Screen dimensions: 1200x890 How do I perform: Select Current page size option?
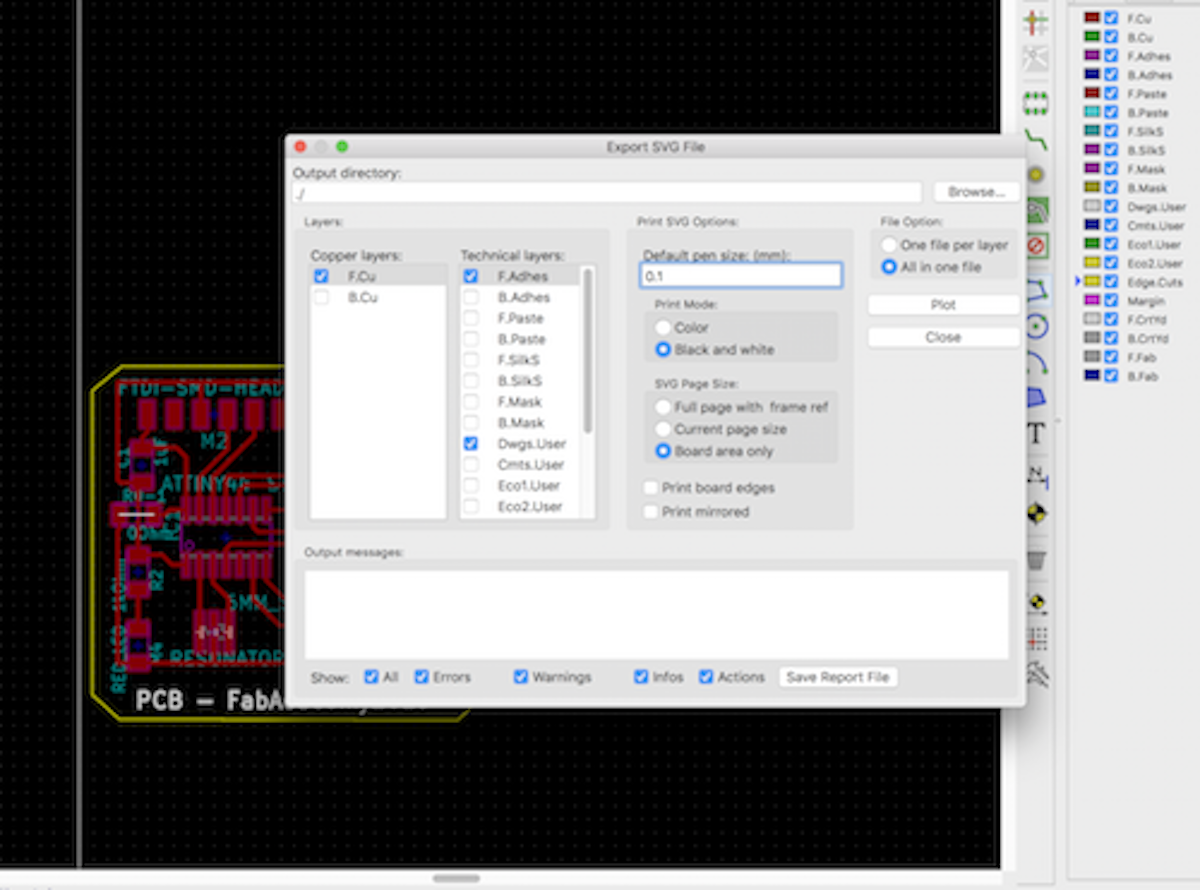pyautogui.click(x=662, y=429)
